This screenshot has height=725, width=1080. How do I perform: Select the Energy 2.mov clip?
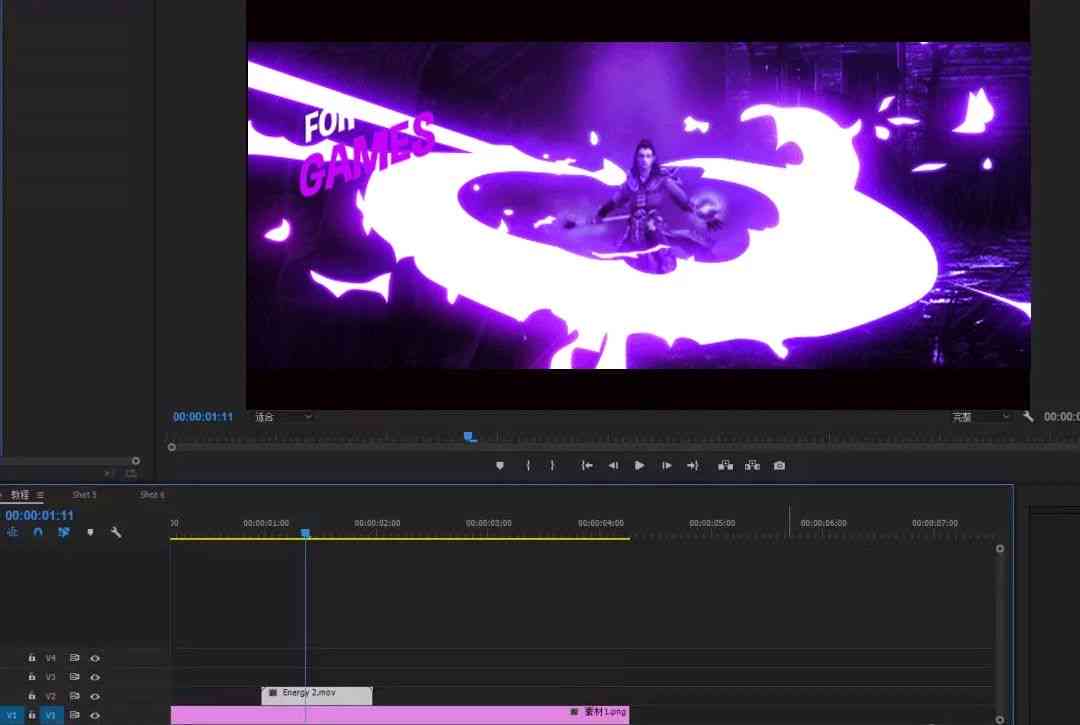coord(317,695)
